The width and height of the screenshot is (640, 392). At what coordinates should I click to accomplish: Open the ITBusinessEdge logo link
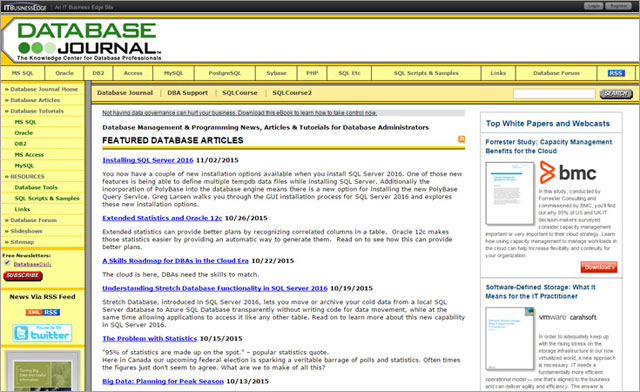25,7
